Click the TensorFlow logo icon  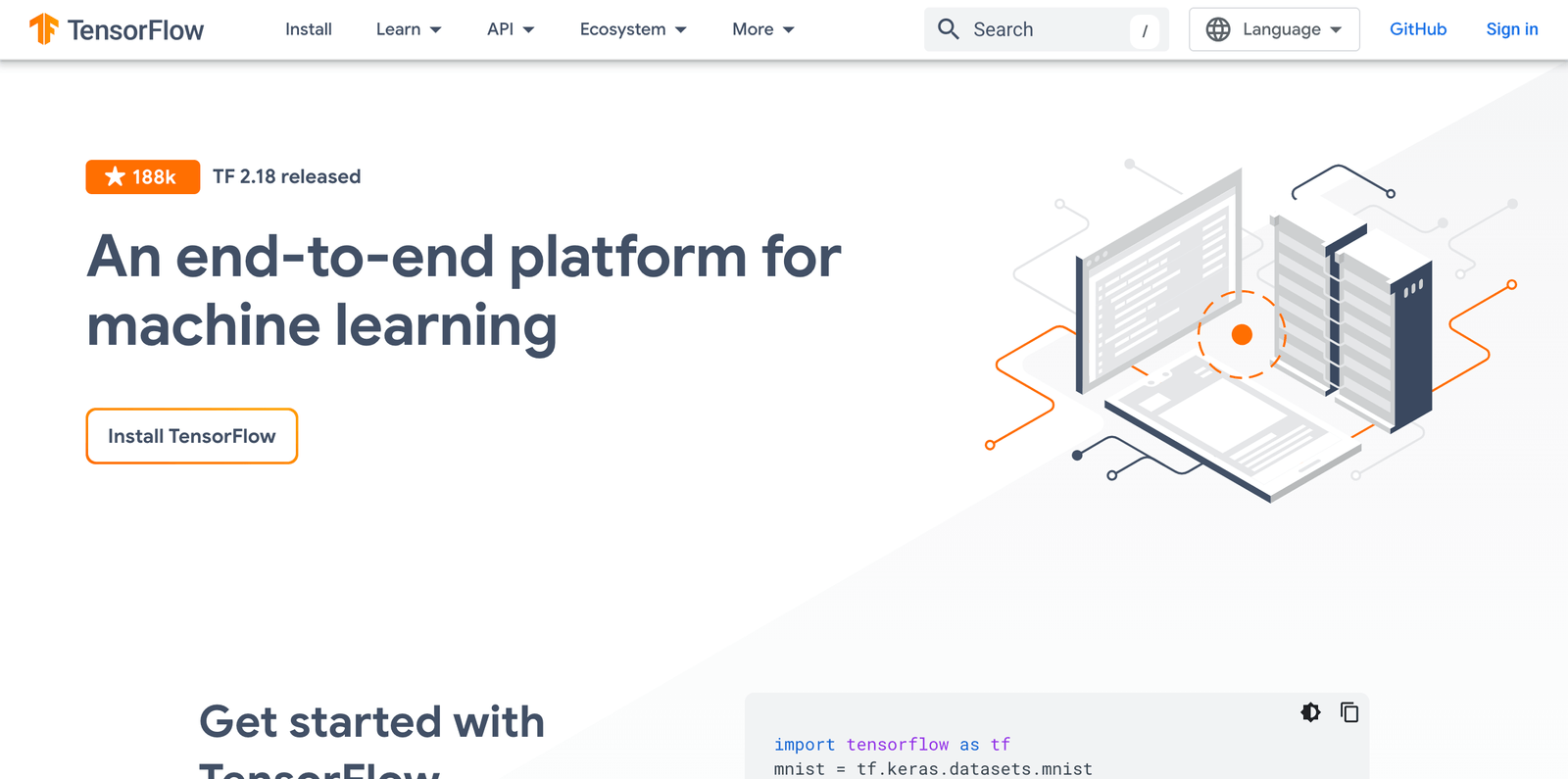click(44, 29)
